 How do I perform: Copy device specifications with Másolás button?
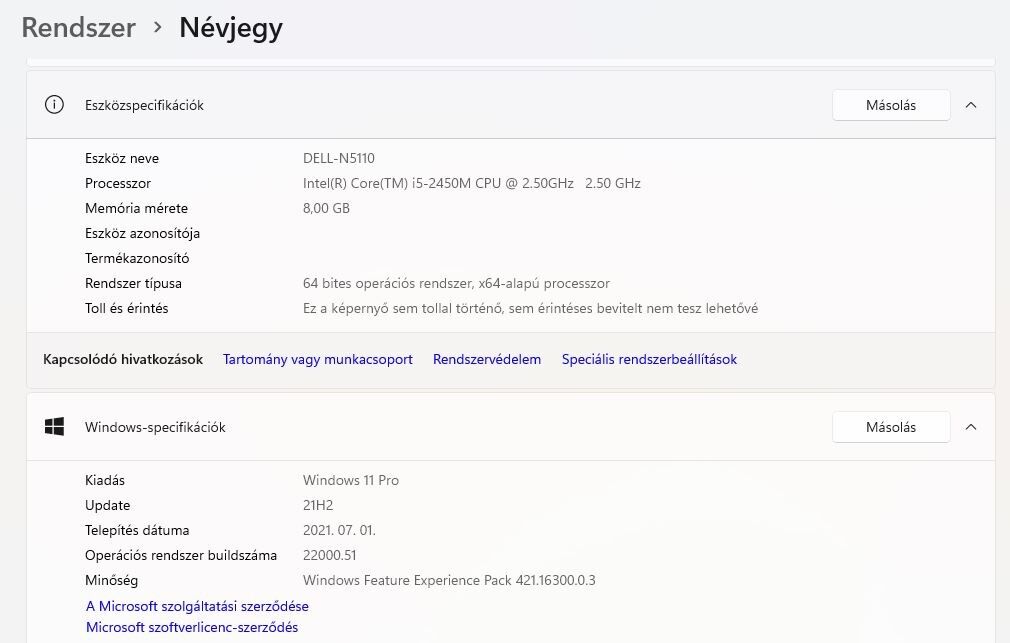pos(890,105)
